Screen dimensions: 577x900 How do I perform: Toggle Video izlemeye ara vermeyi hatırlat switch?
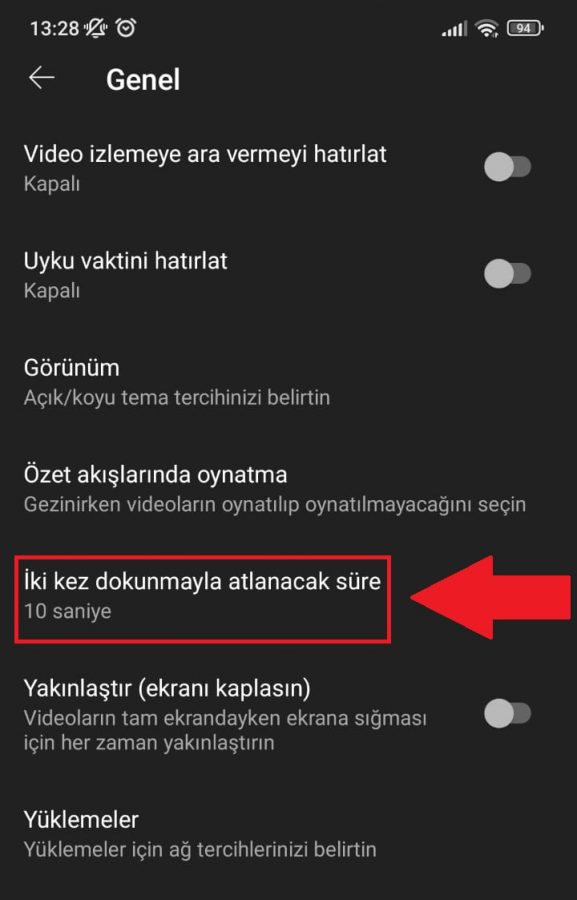508,167
